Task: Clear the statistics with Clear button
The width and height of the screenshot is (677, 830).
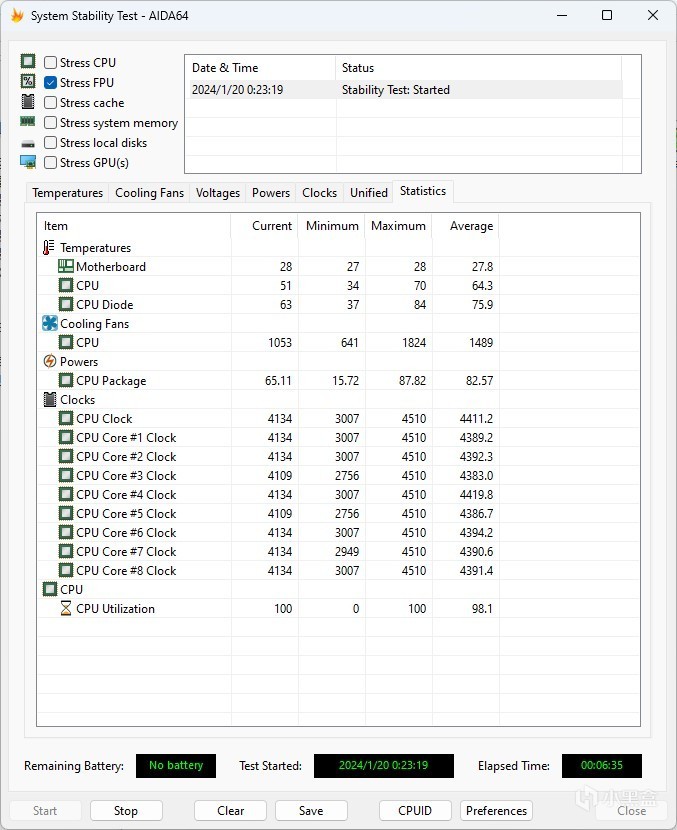Action: pyautogui.click(x=230, y=810)
